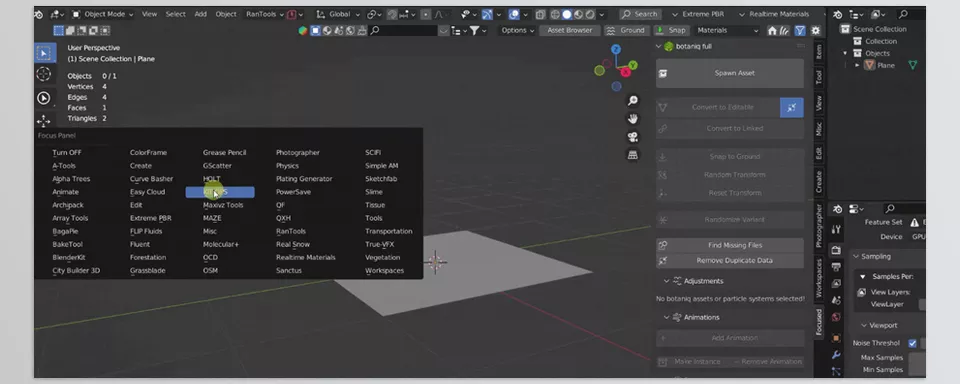Toggle the viewport gizmo display button
960x384 pixels.
click(487, 14)
